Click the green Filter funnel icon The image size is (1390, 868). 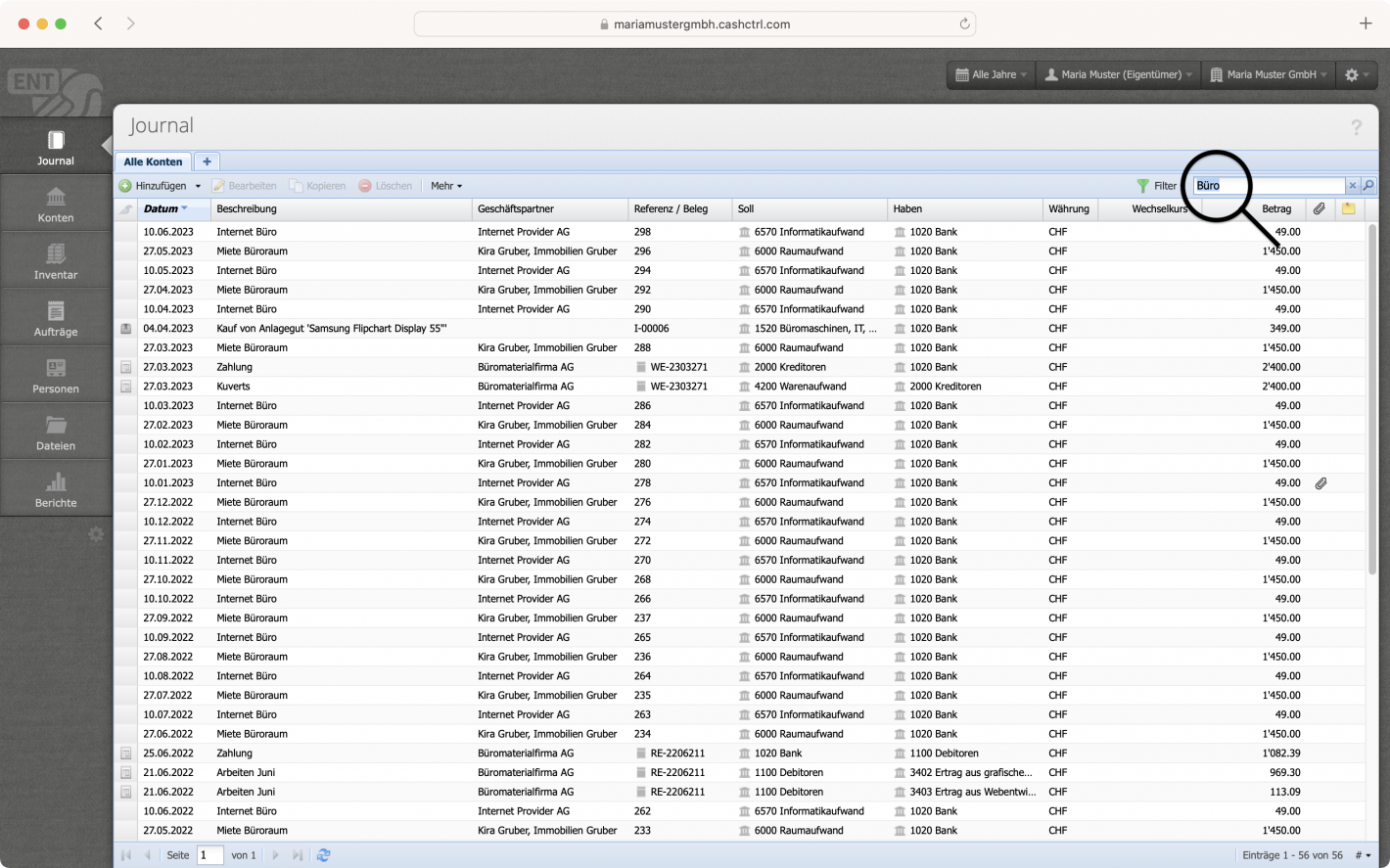pyautogui.click(x=1141, y=185)
